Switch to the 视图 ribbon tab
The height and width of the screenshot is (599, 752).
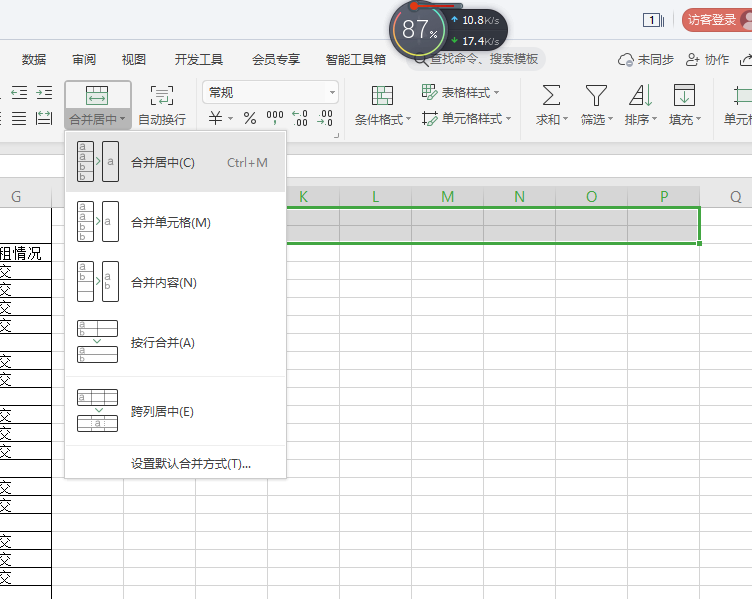tap(134, 59)
